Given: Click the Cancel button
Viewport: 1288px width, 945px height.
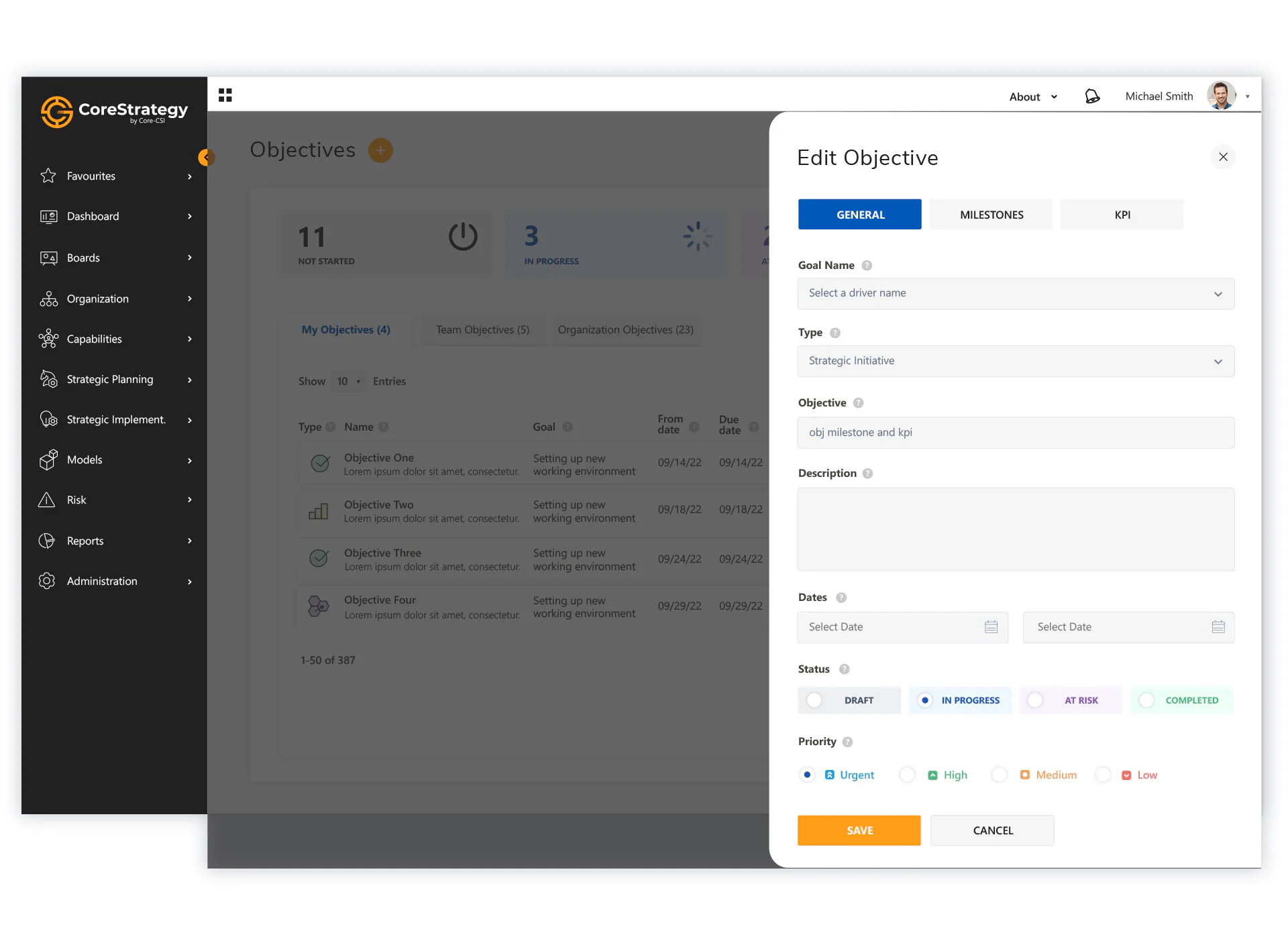Looking at the screenshot, I should (x=992, y=831).
